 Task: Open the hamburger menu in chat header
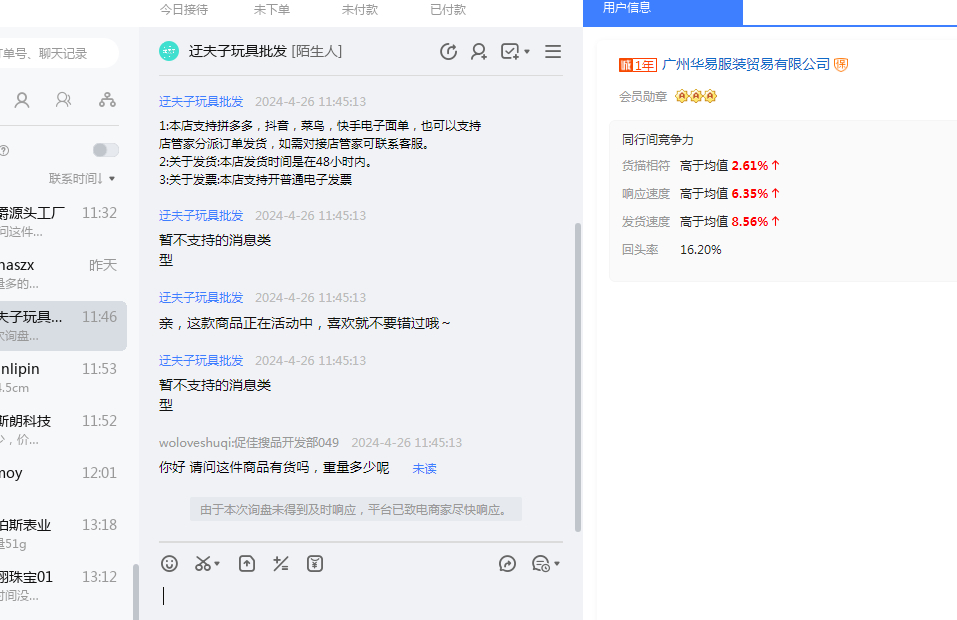coord(553,52)
